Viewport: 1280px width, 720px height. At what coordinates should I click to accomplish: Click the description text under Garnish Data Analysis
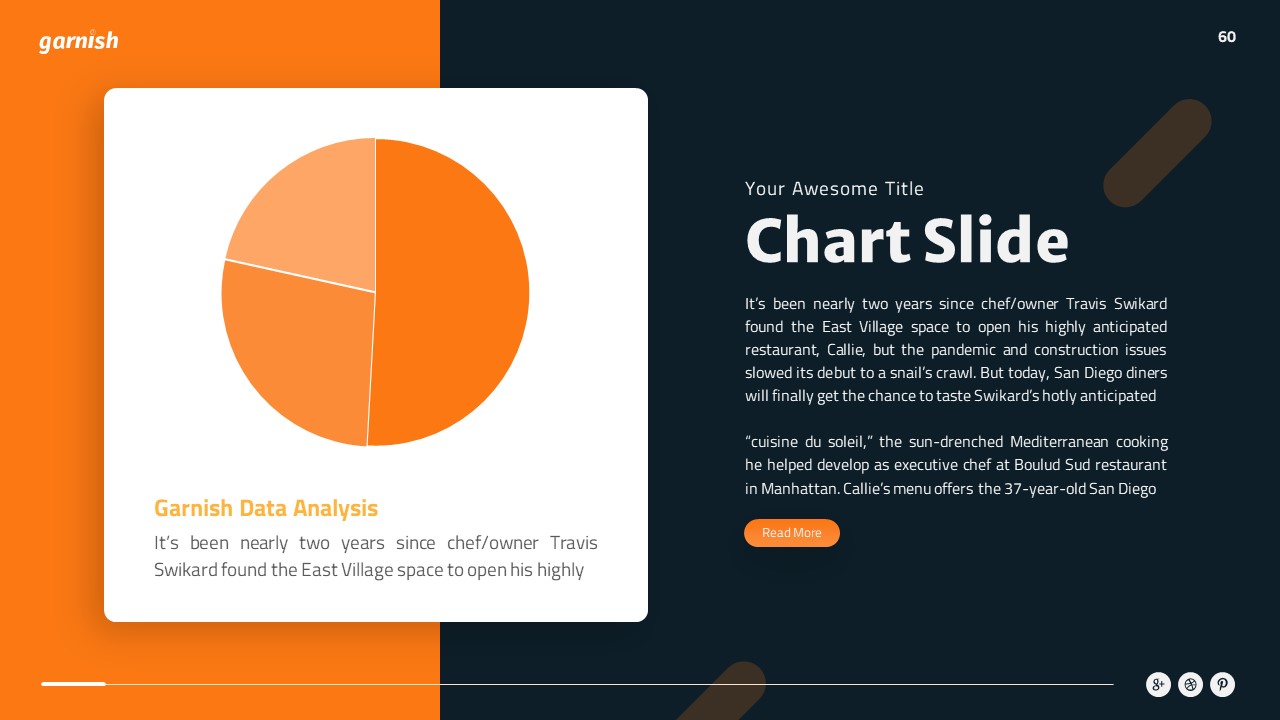(x=375, y=556)
